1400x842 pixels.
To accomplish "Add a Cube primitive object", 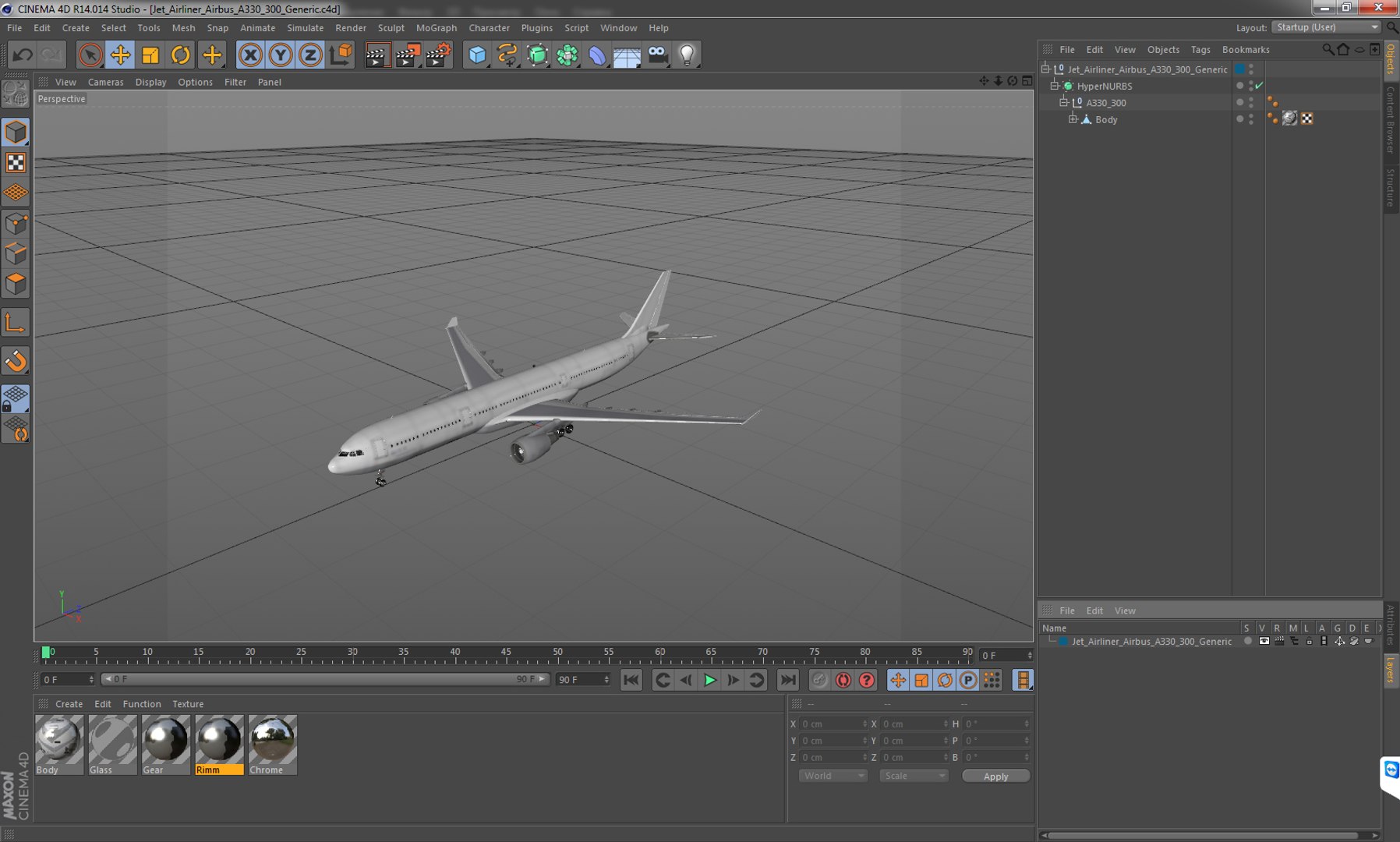I will coord(477,55).
